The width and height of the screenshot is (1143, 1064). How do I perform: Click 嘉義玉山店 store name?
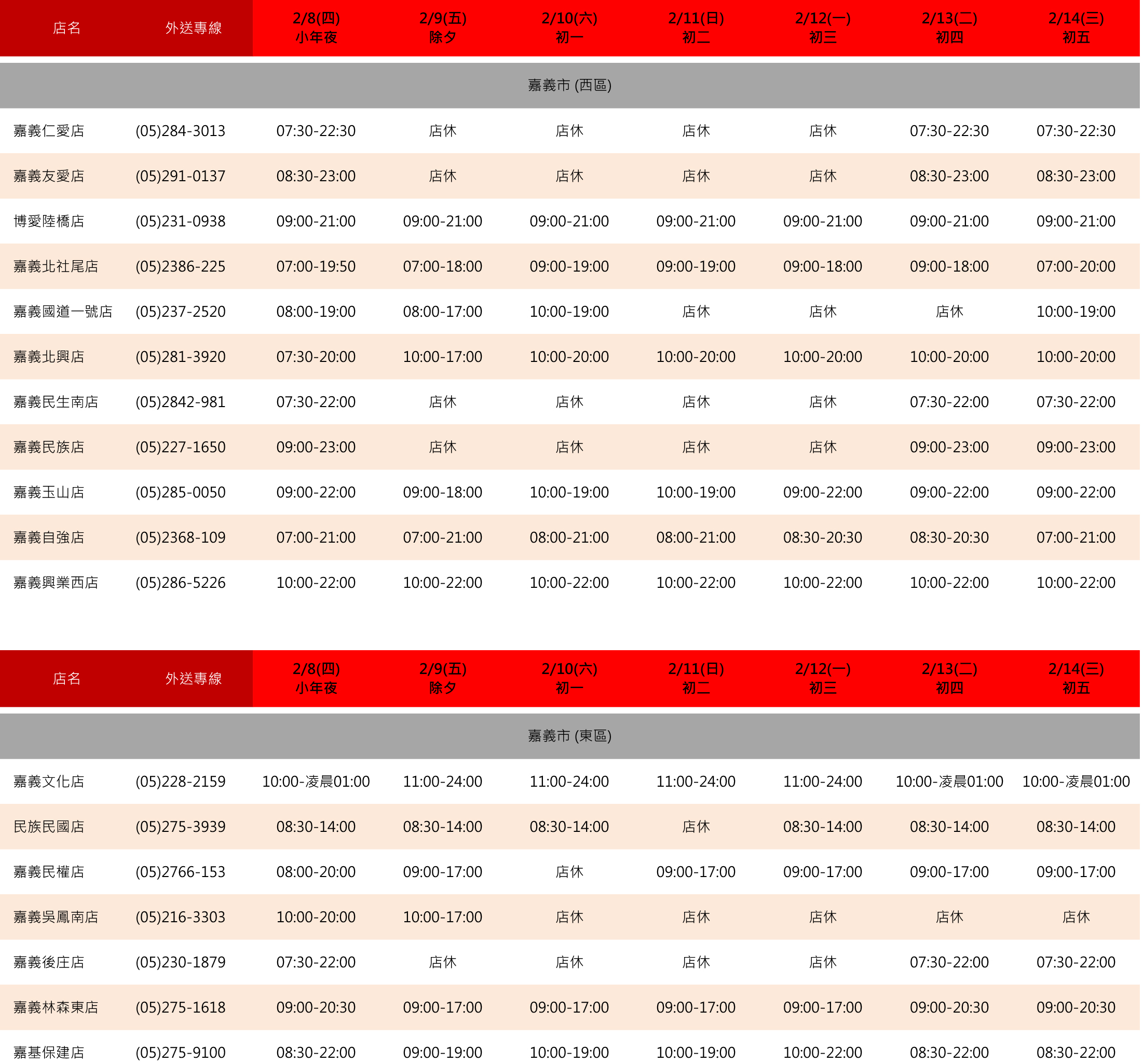click(x=49, y=492)
